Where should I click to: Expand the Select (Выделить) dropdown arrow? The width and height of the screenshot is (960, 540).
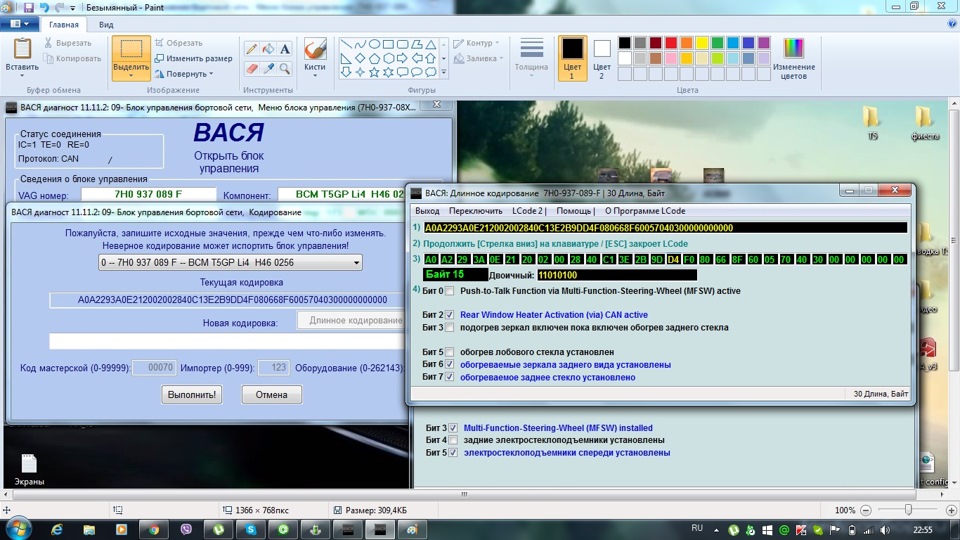click(131, 75)
